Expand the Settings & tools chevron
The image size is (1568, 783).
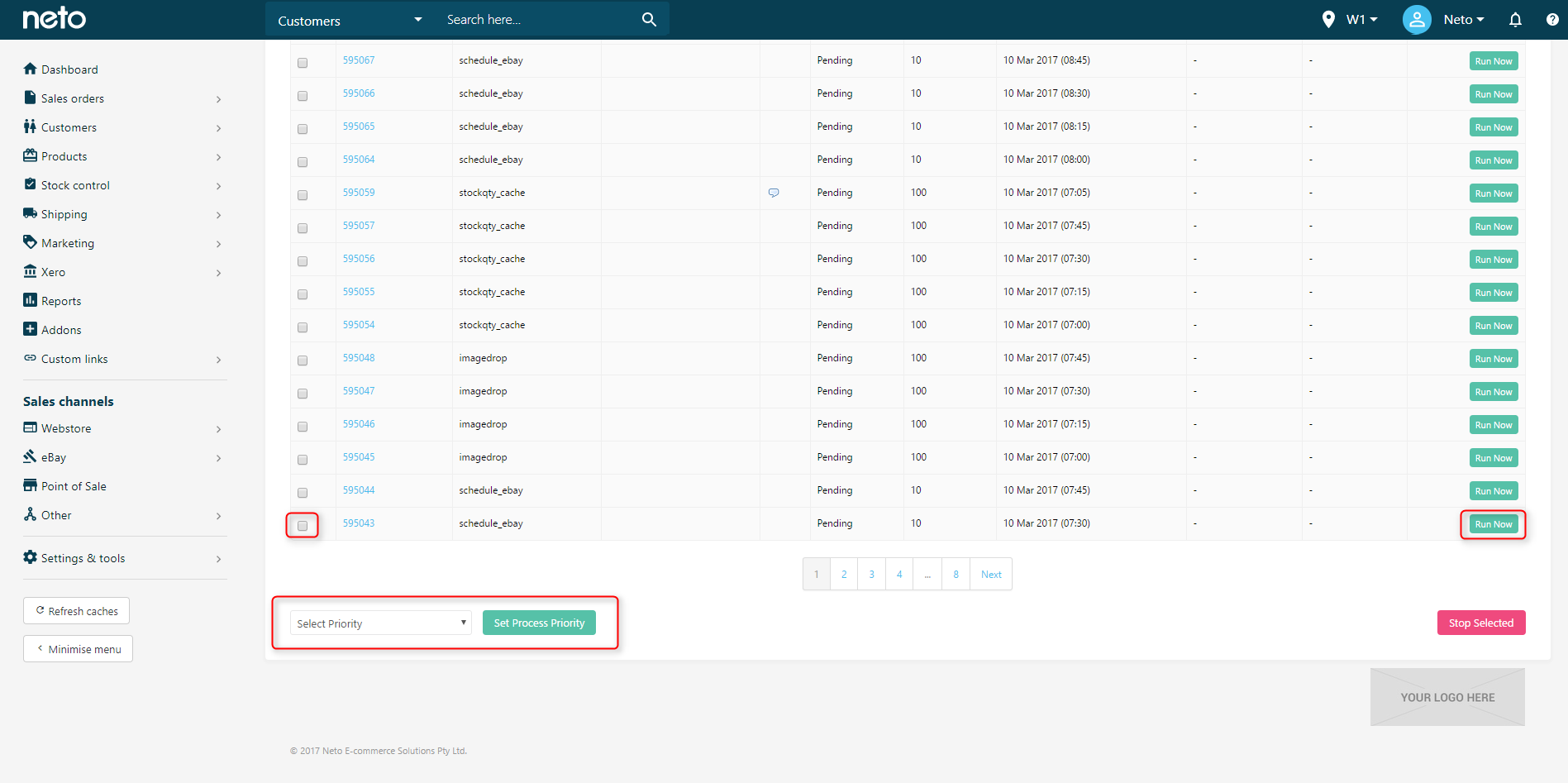pyautogui.click(x=218, y=559)
